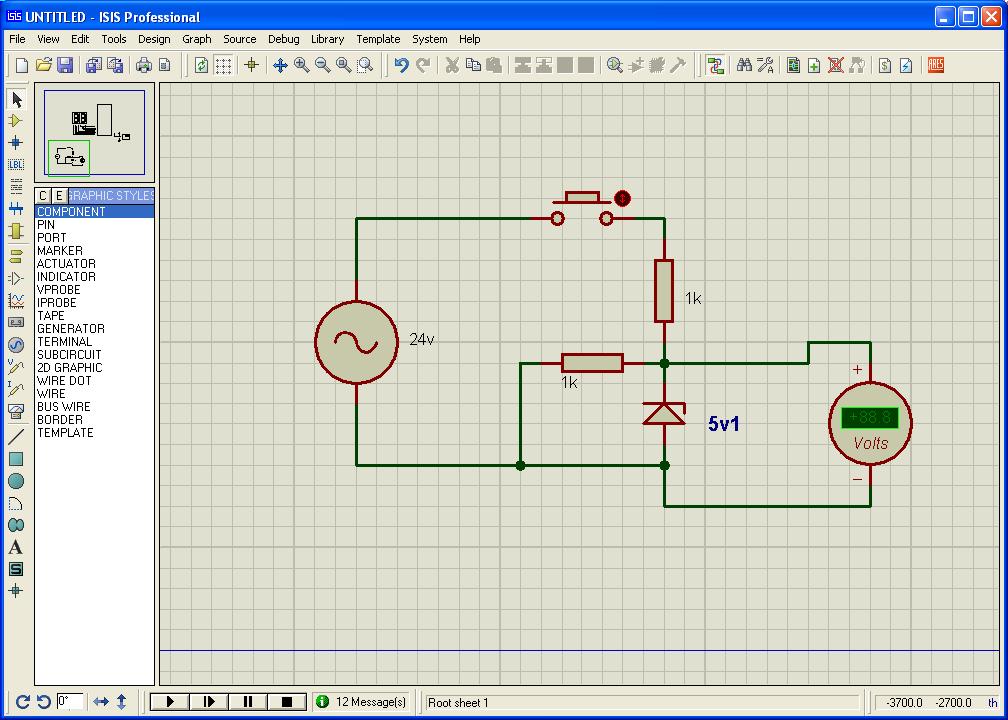Click the Print icon in the toolbar
The image size is (1008, 720).
pos(144,65)
